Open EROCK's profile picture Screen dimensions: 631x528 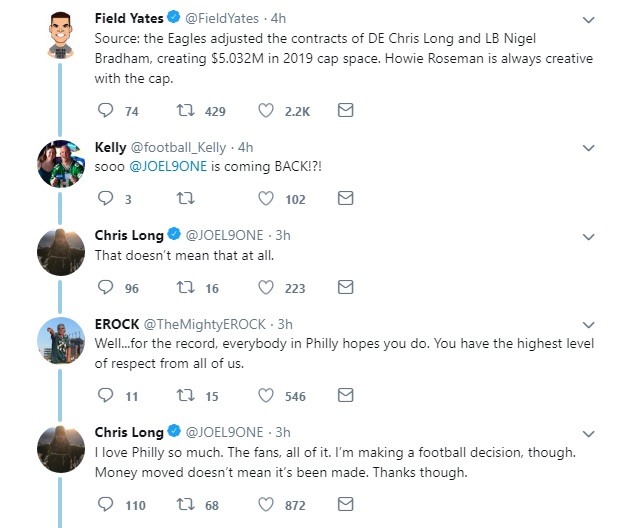pyautogui.click(x=58, y=343)
